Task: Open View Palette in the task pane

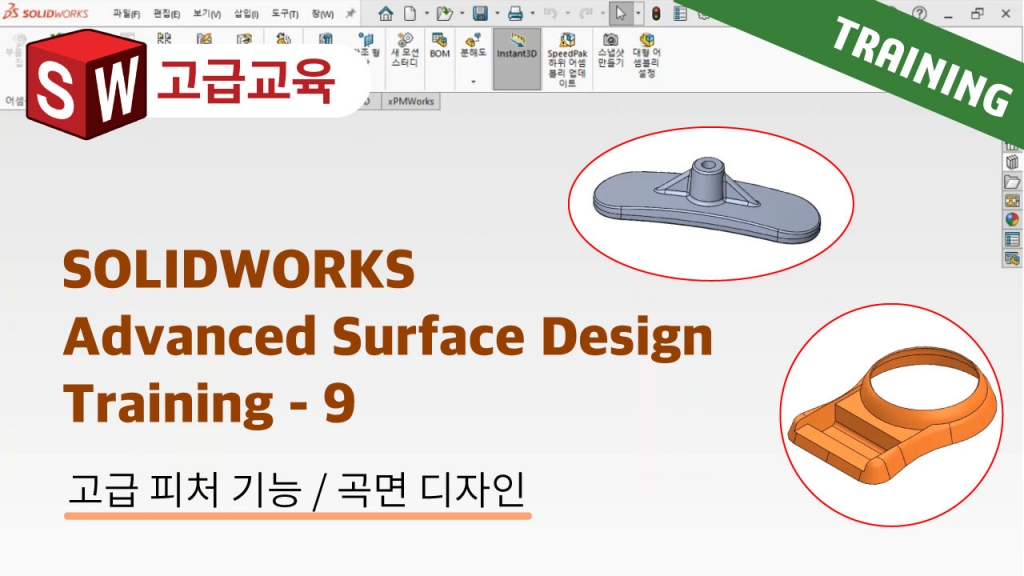Action: [1012, 200]
